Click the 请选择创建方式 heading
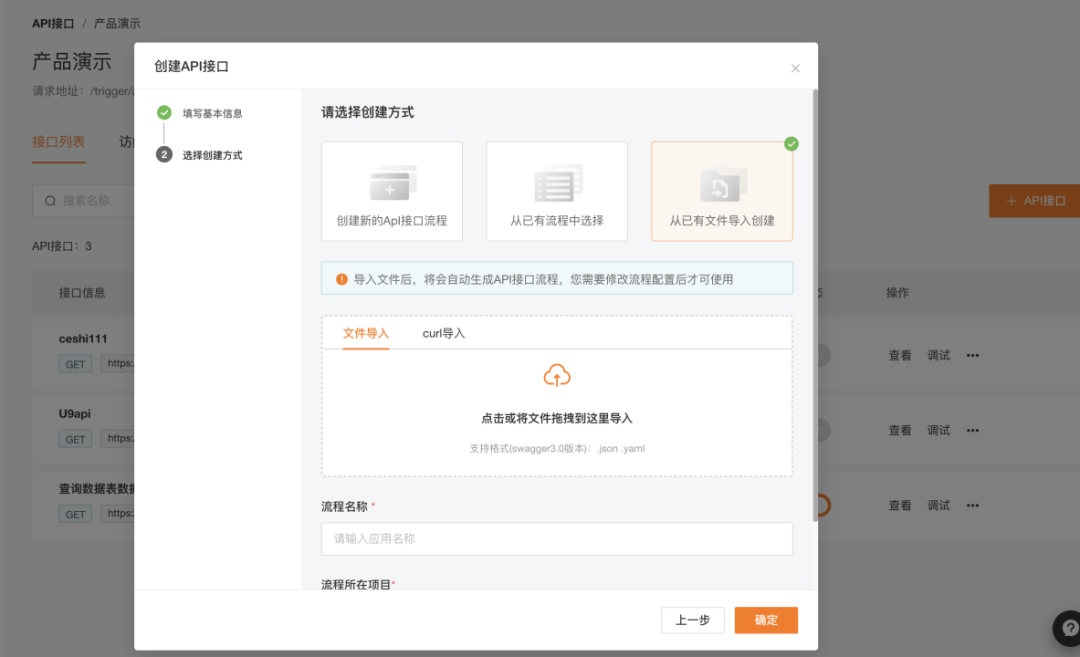Image resolution: width=1080 pixels, height=657 pixels. point(368,112)
